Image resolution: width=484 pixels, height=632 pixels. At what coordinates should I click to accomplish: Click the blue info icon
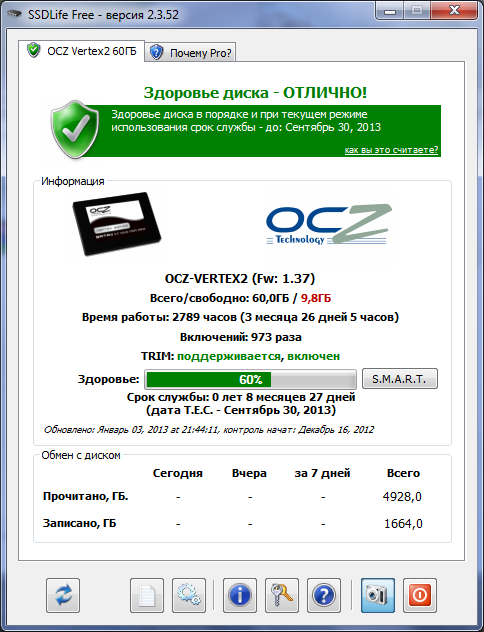pos(240,595)
